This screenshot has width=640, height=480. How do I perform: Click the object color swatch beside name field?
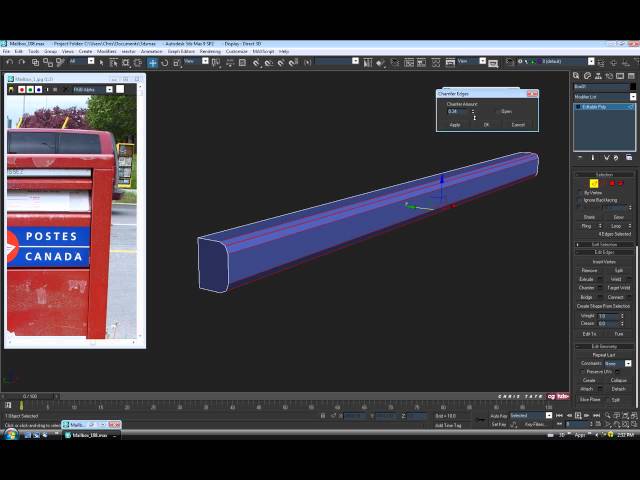(x=632, y=86)
